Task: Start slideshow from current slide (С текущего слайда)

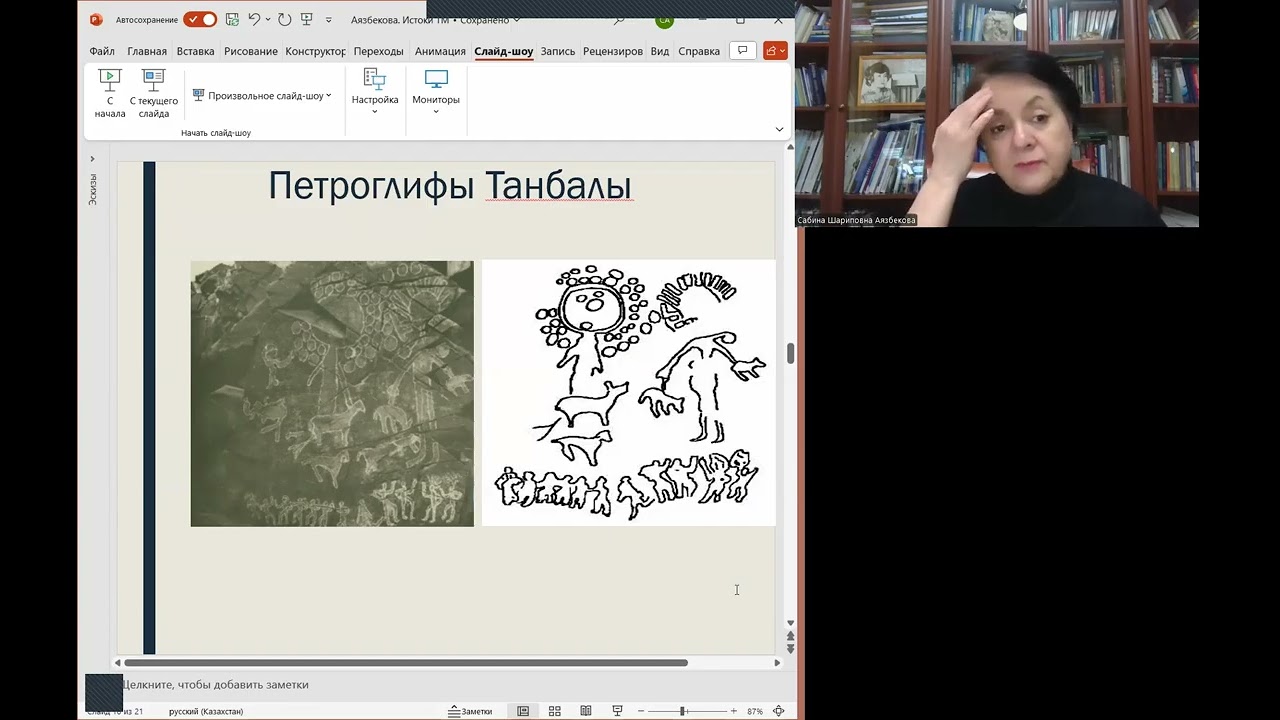Action: (x=153, y=94)
